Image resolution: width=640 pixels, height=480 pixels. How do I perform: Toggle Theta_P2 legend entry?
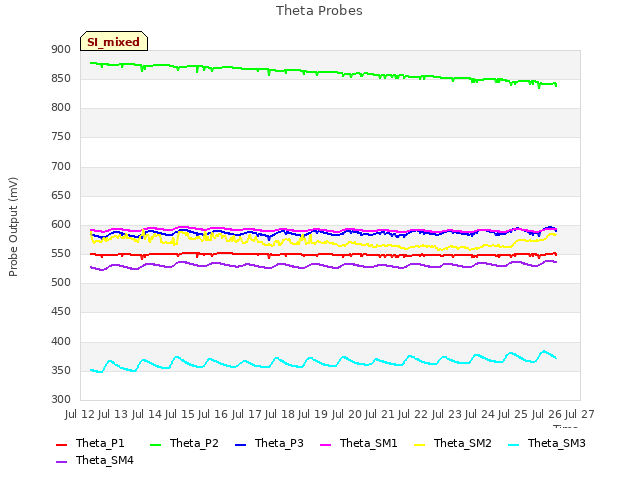click(184, 443)
